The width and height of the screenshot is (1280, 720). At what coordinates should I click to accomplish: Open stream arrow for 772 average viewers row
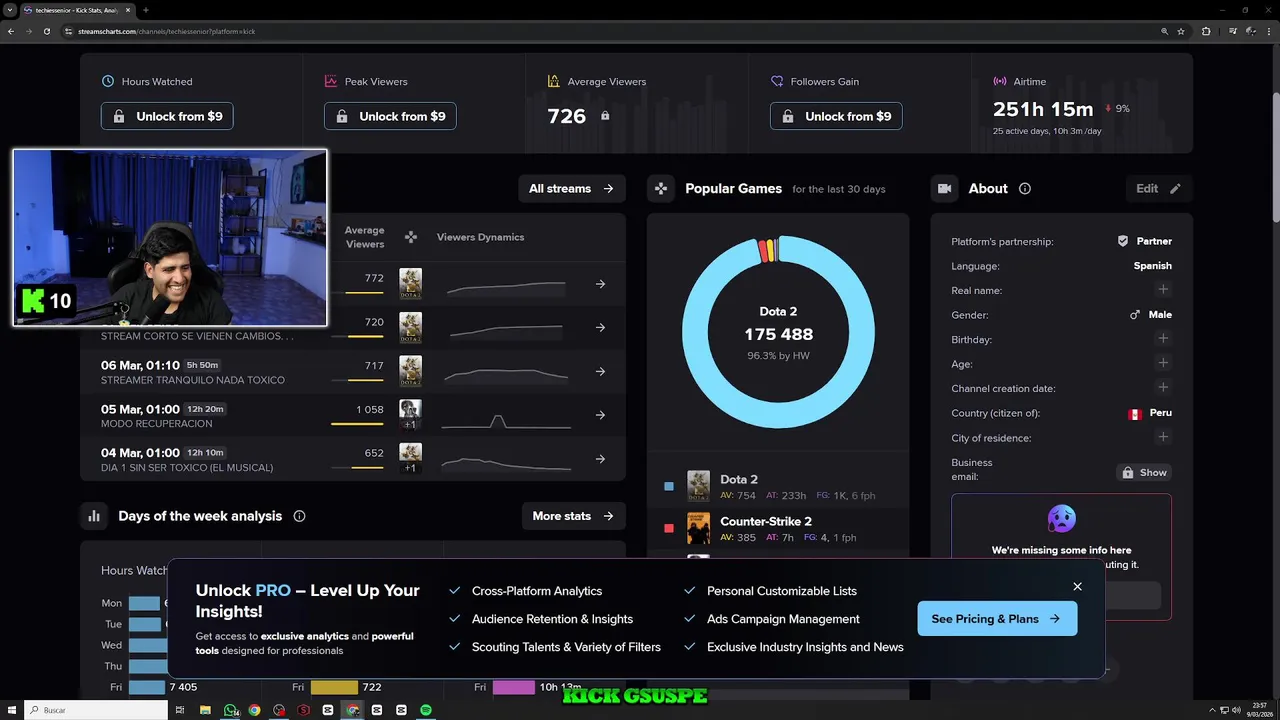point(600,284)
